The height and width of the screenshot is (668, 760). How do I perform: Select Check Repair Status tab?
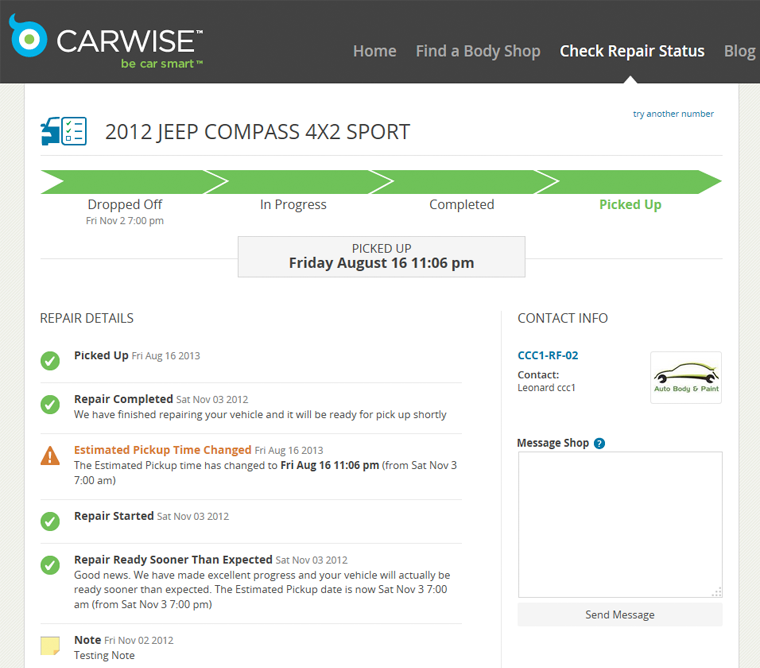click(632, 51)
